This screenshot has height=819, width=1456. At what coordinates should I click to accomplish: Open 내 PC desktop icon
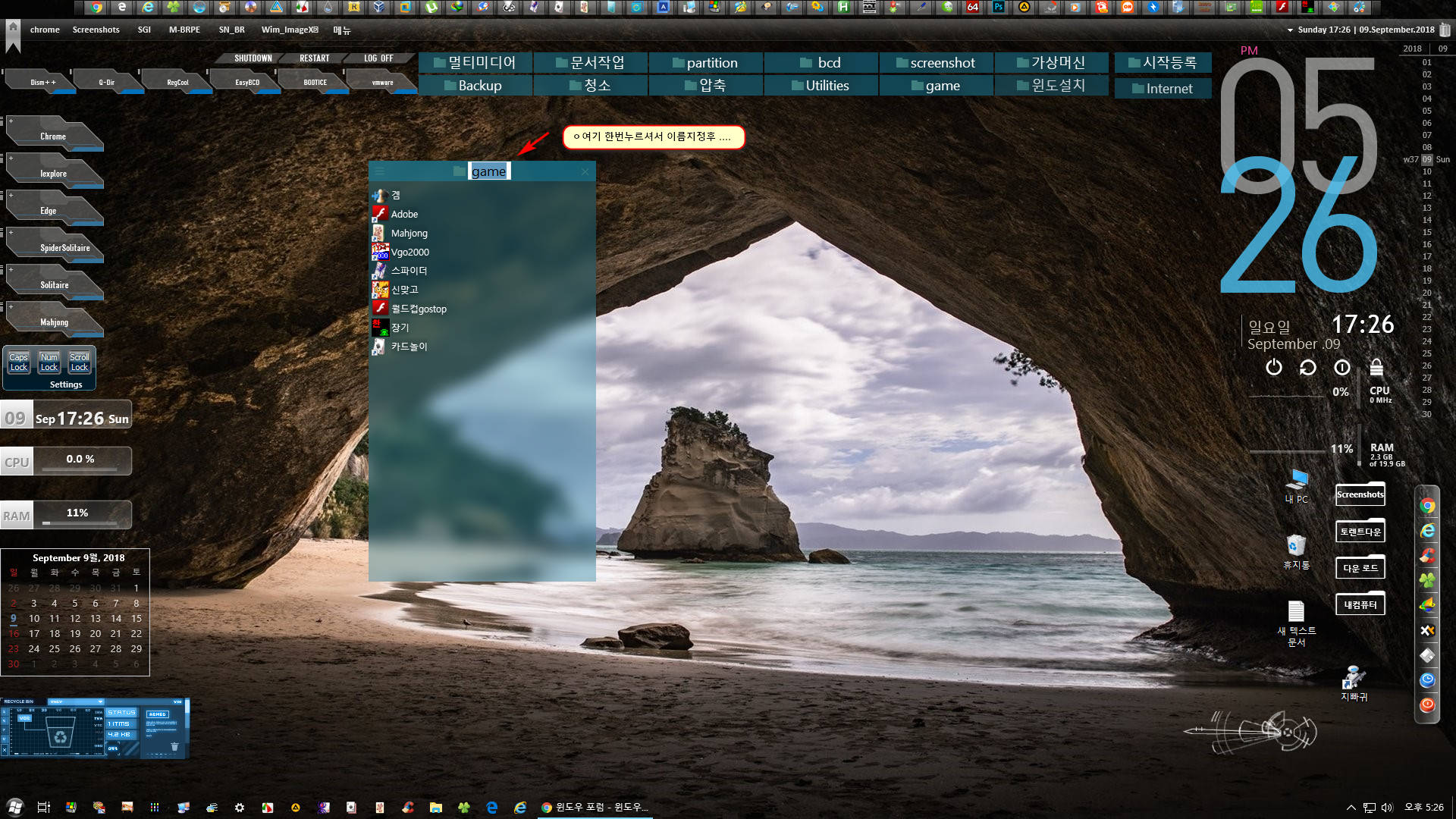pyautogui.click(x=1297, y=486)
